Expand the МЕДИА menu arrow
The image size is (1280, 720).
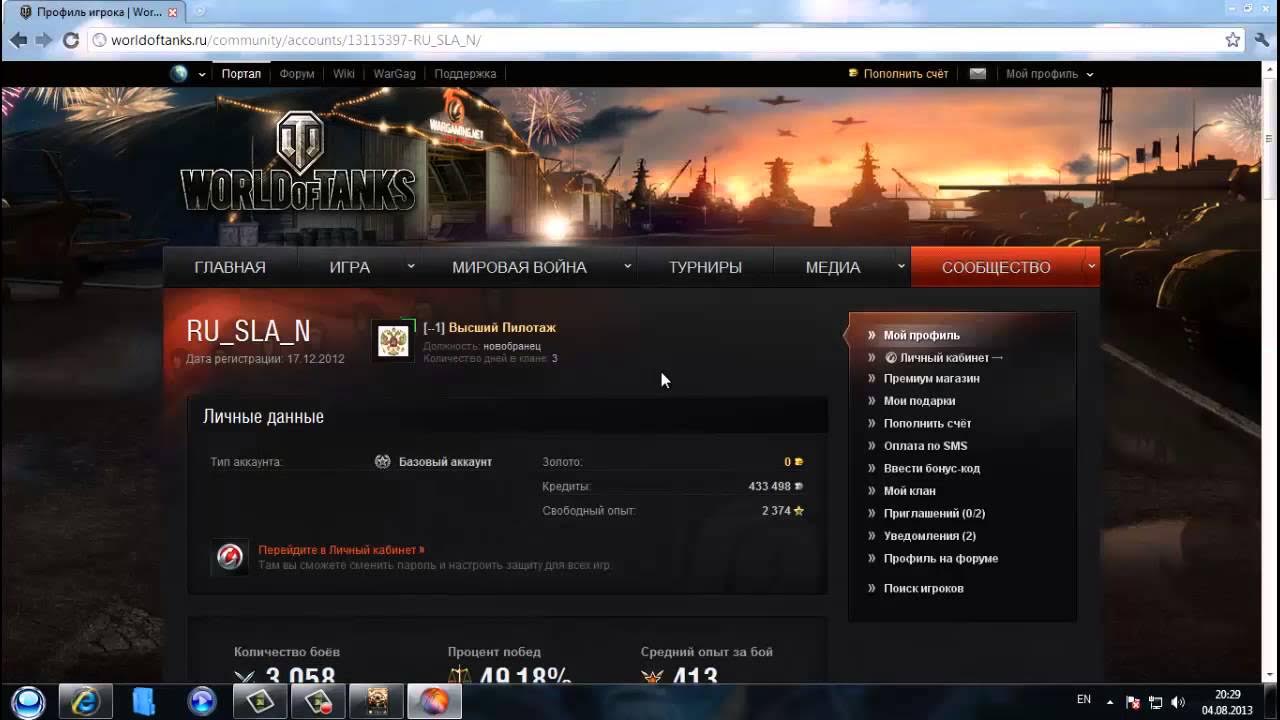click(x=901, y=267)
